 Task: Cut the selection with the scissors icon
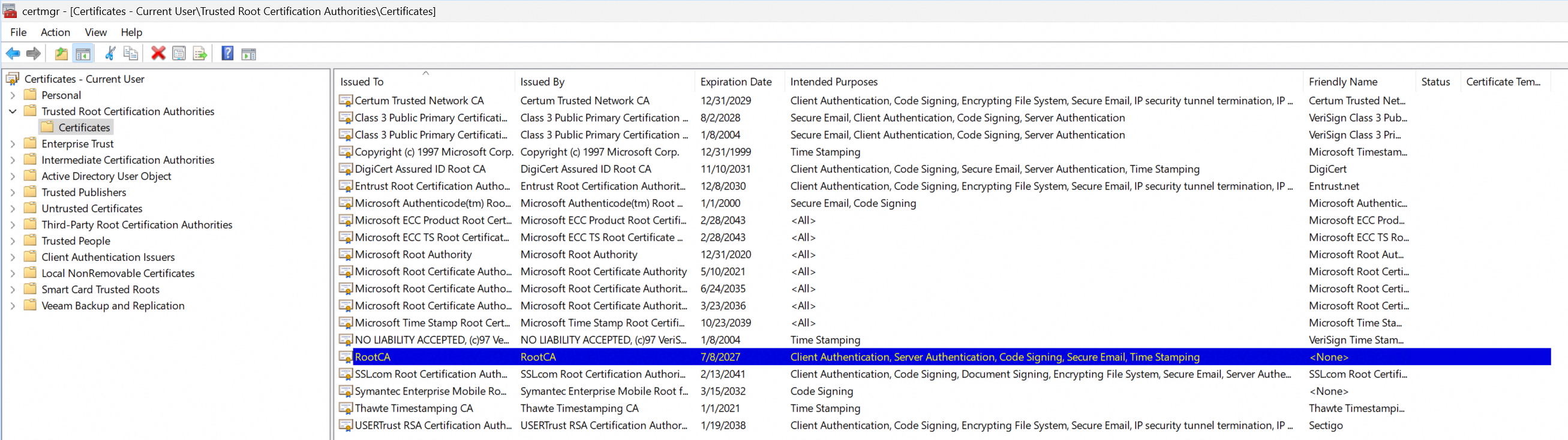tap(110, 53)
